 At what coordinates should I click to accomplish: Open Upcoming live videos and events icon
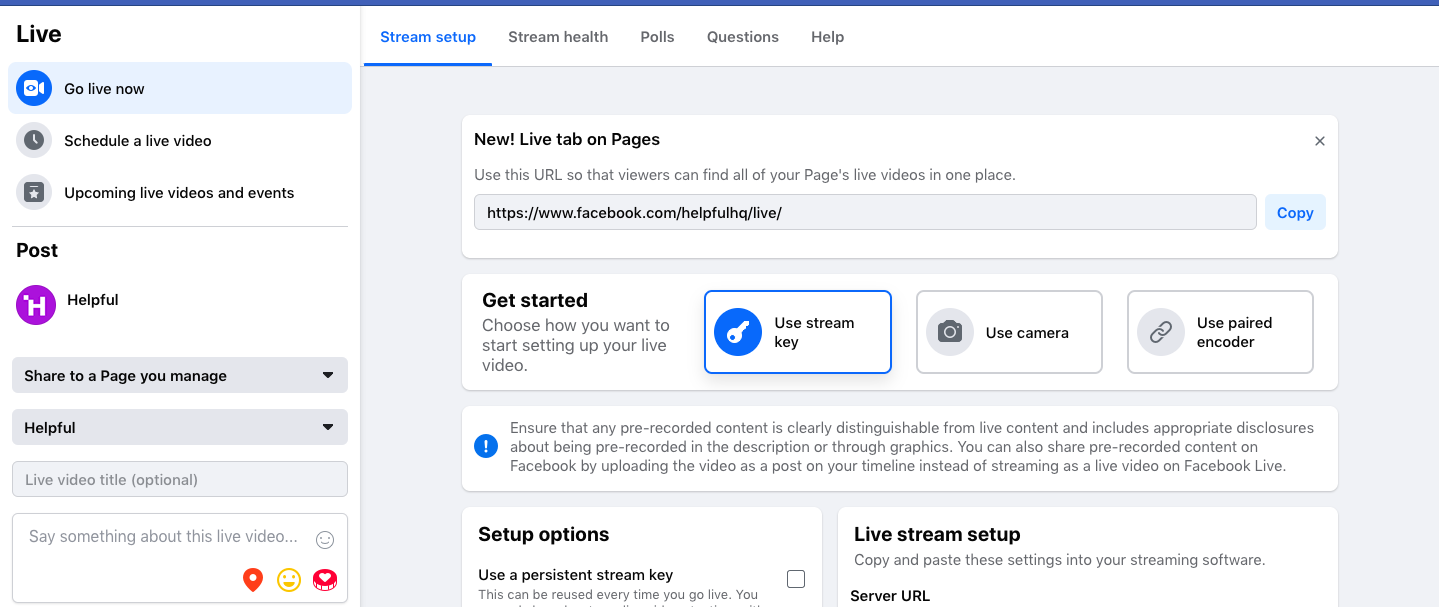[33, 192]
